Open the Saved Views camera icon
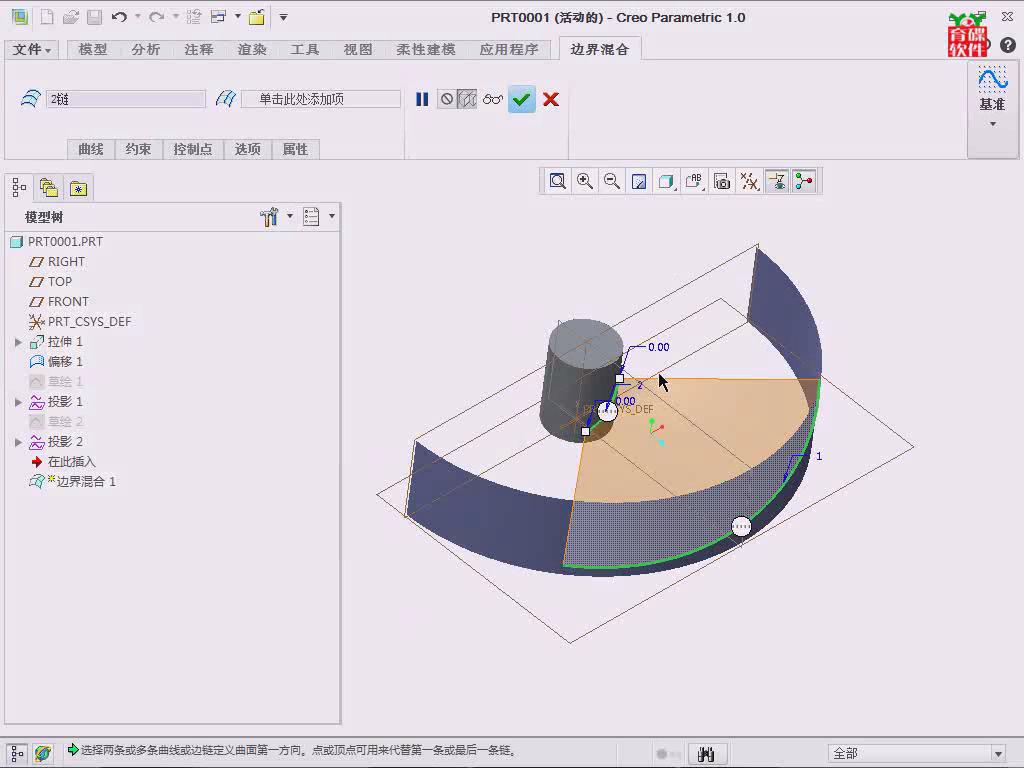 click(x=722, y=181)
